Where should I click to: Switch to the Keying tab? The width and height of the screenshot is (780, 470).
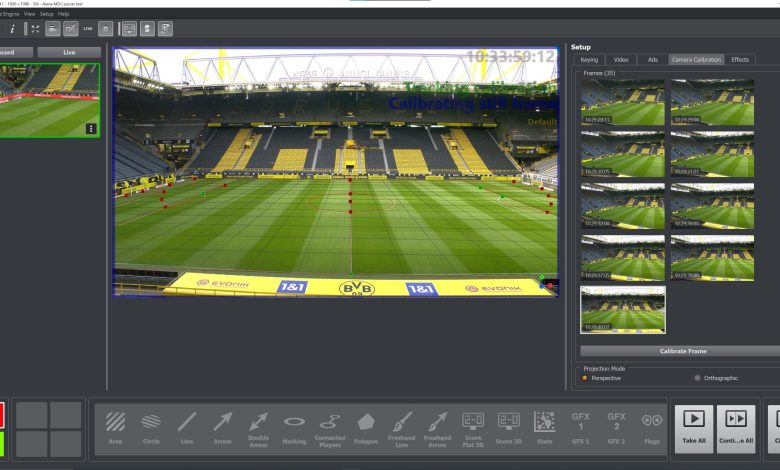[589, 60]
